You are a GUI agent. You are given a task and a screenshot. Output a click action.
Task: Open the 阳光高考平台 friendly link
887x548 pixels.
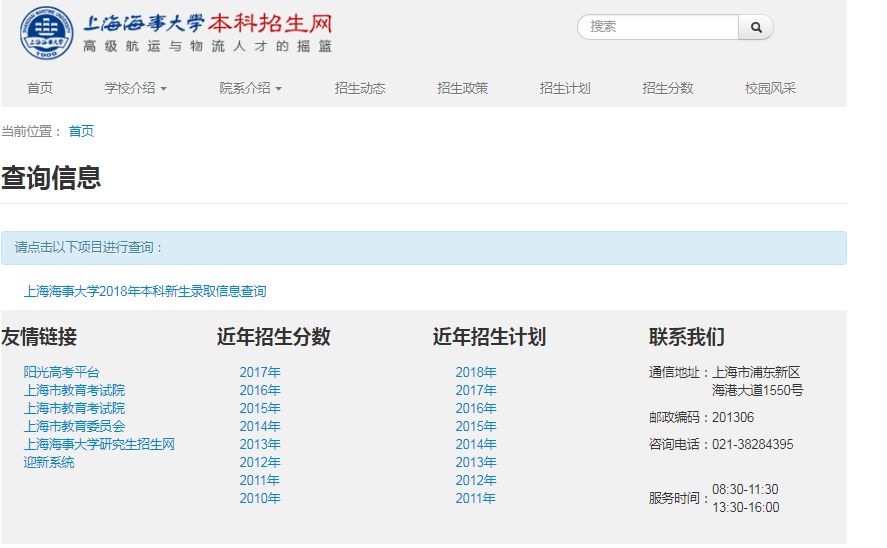62,372
